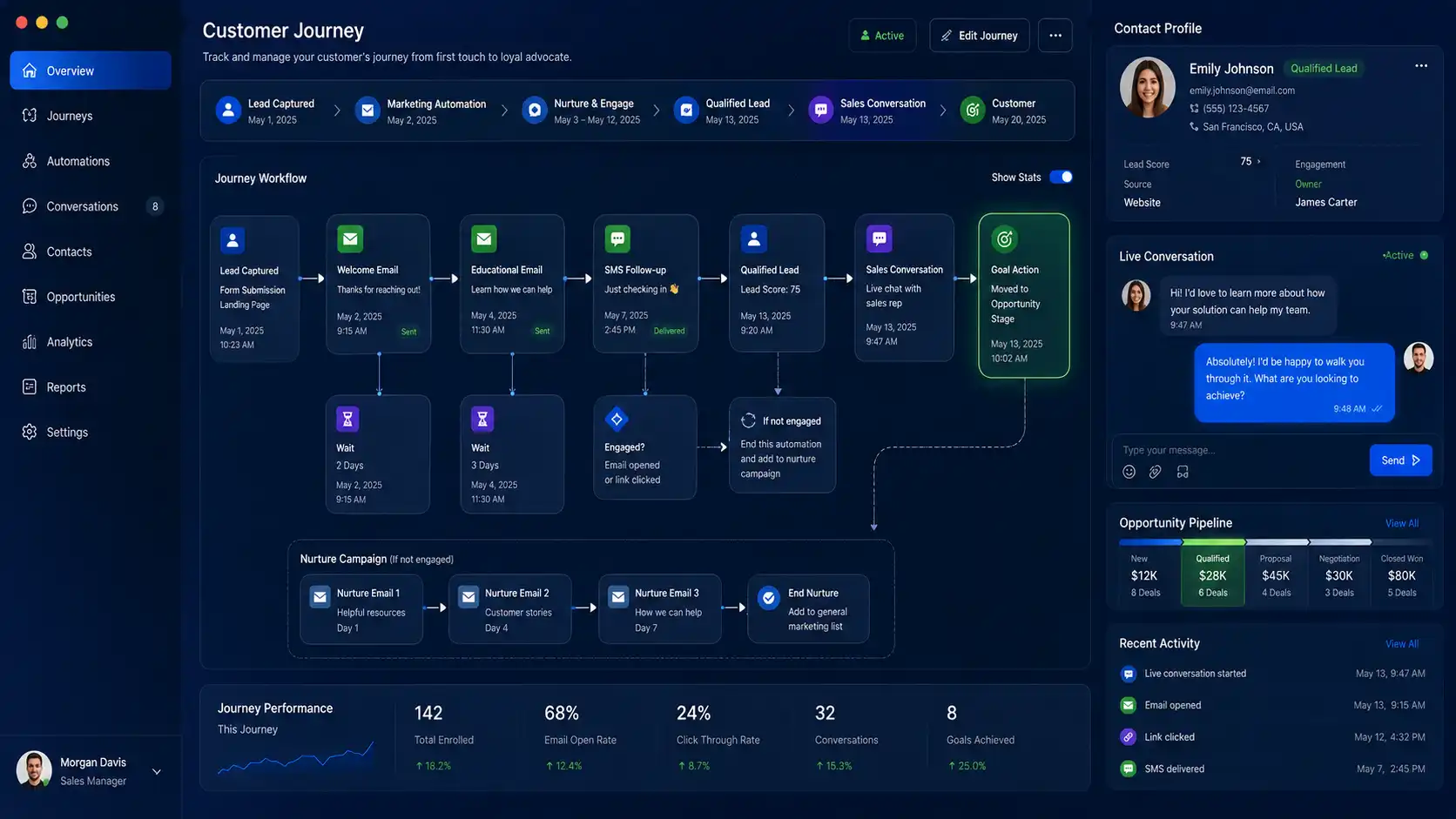View all Recent Activity

(x=1402, y=644)
